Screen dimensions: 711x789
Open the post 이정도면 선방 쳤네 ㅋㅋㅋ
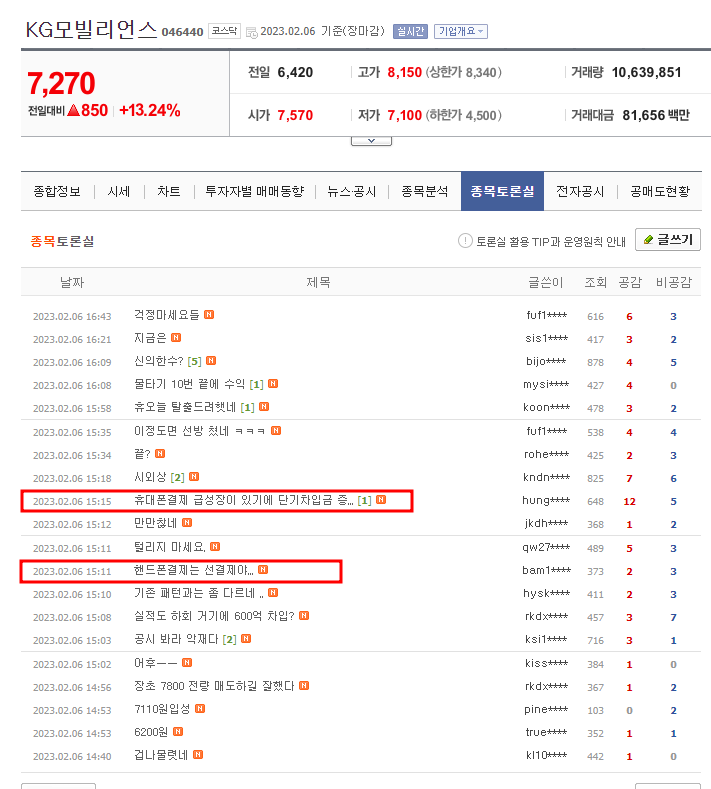199,431
